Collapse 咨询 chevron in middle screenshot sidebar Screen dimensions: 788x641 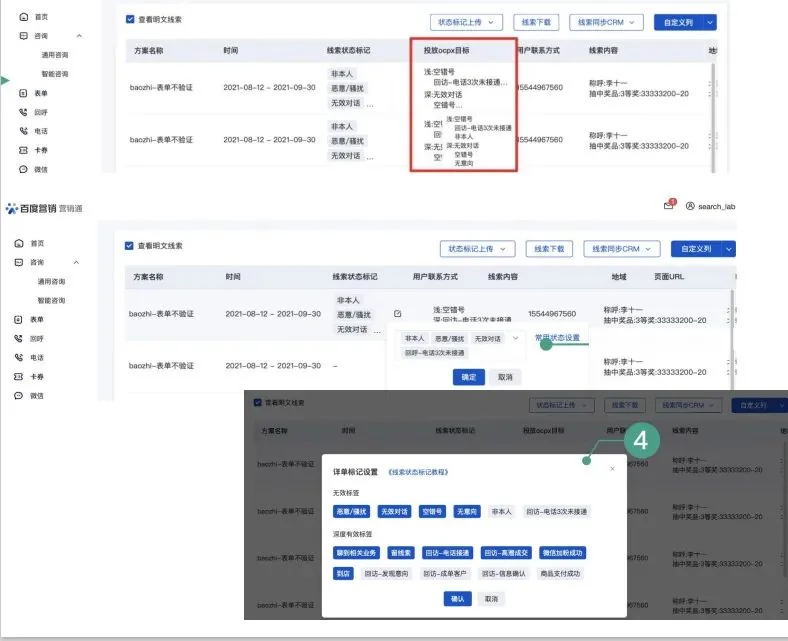point(76,262)
